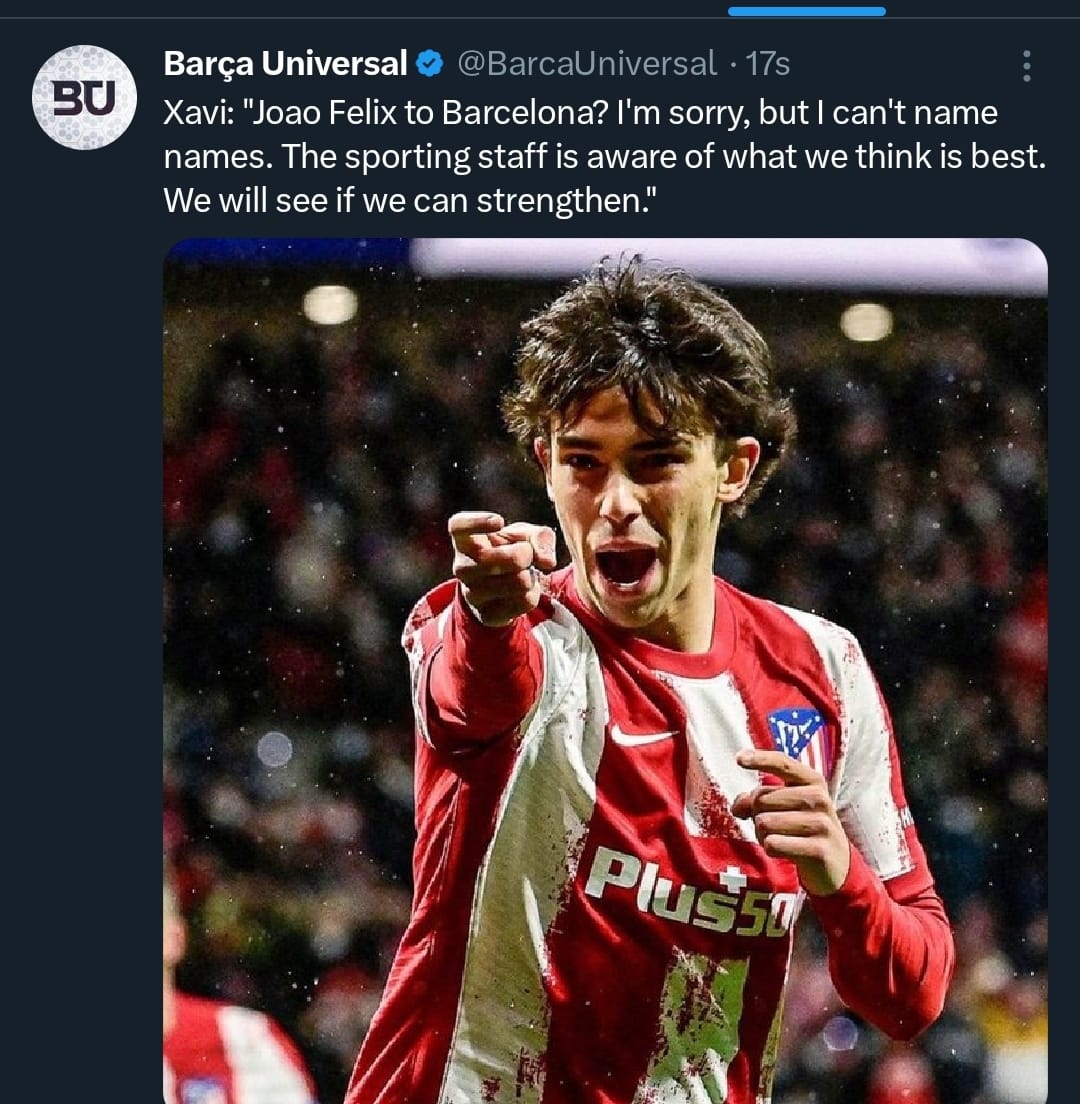
Task: Click the Nike swoosh logo on the shirt
Action: point(641,735)
